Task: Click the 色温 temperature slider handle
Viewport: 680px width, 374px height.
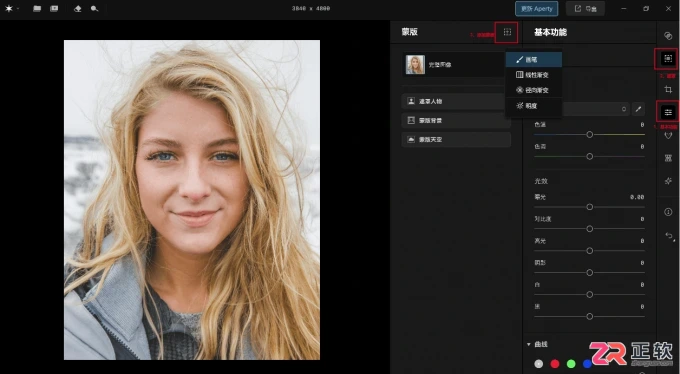Action: [589, 135]
